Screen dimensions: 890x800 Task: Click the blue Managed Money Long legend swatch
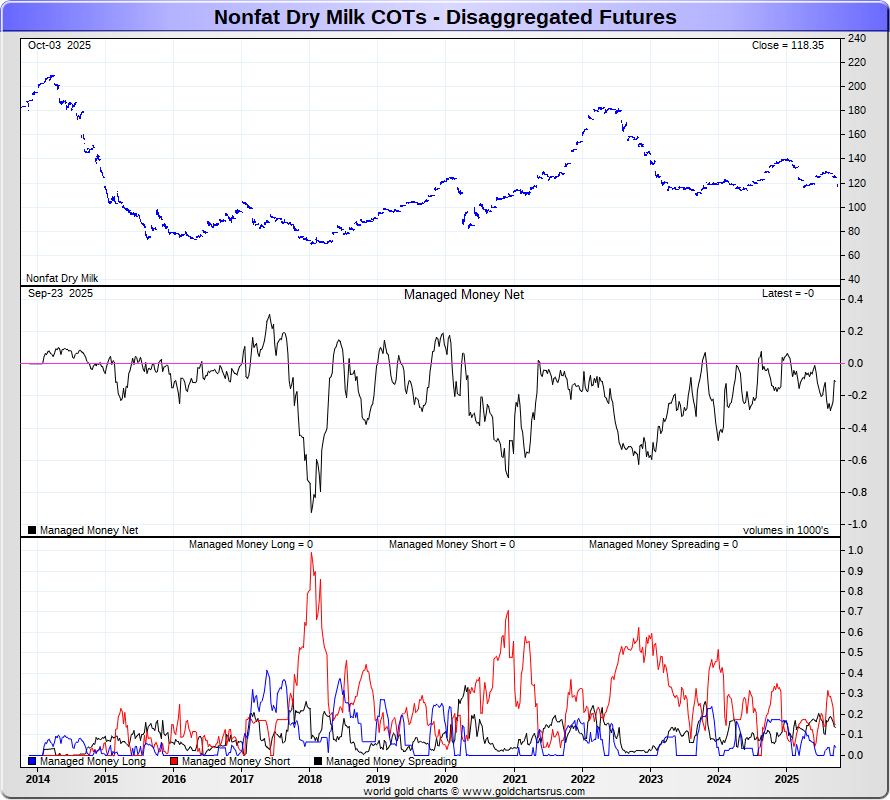[32, 761]
